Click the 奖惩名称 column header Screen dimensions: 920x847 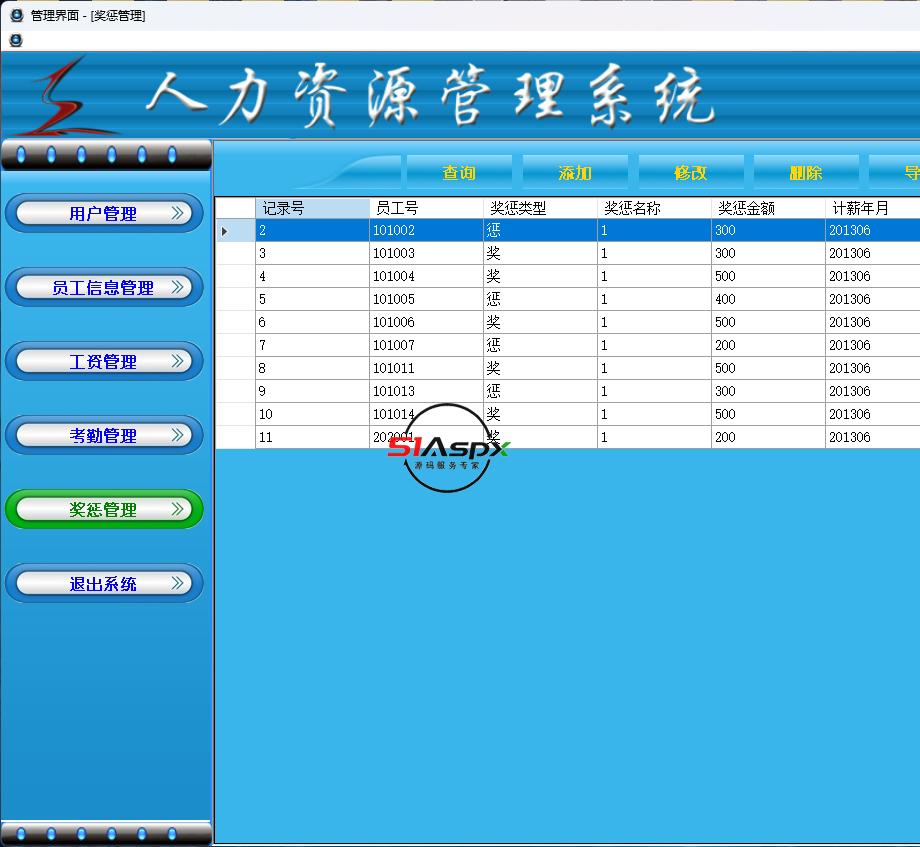[x=654, y=208]
